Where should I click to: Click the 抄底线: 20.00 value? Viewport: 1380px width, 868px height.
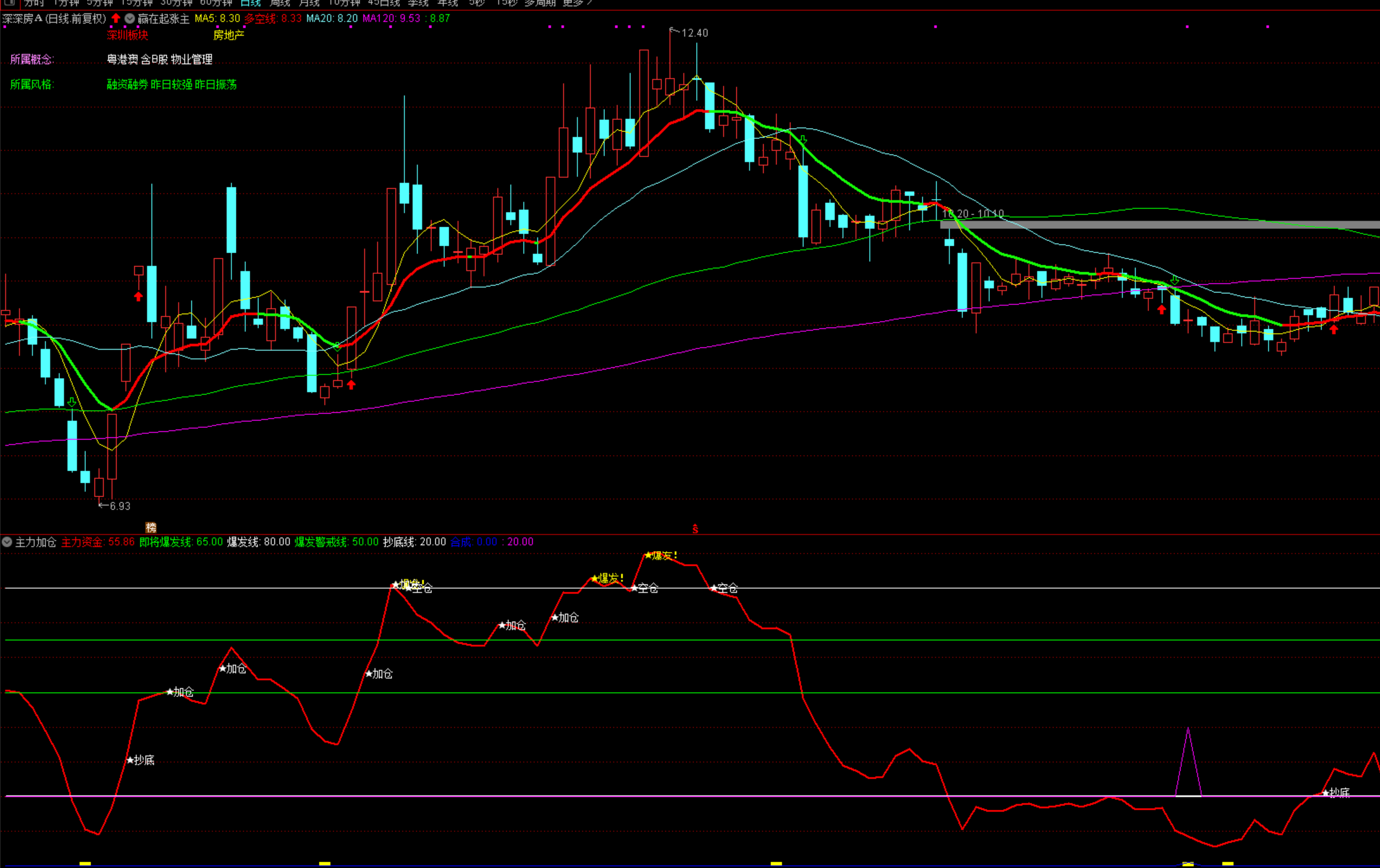click(415, 542)
